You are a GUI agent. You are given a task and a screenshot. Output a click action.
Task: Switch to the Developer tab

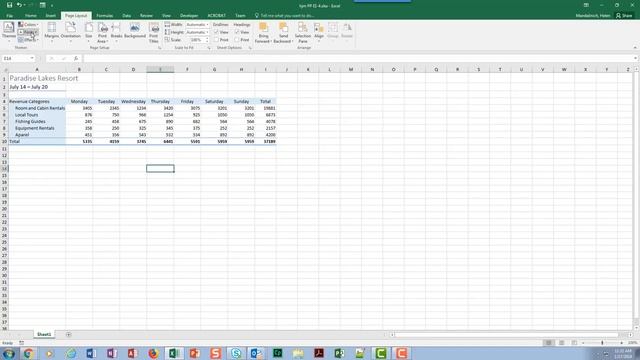click(189, 16)
